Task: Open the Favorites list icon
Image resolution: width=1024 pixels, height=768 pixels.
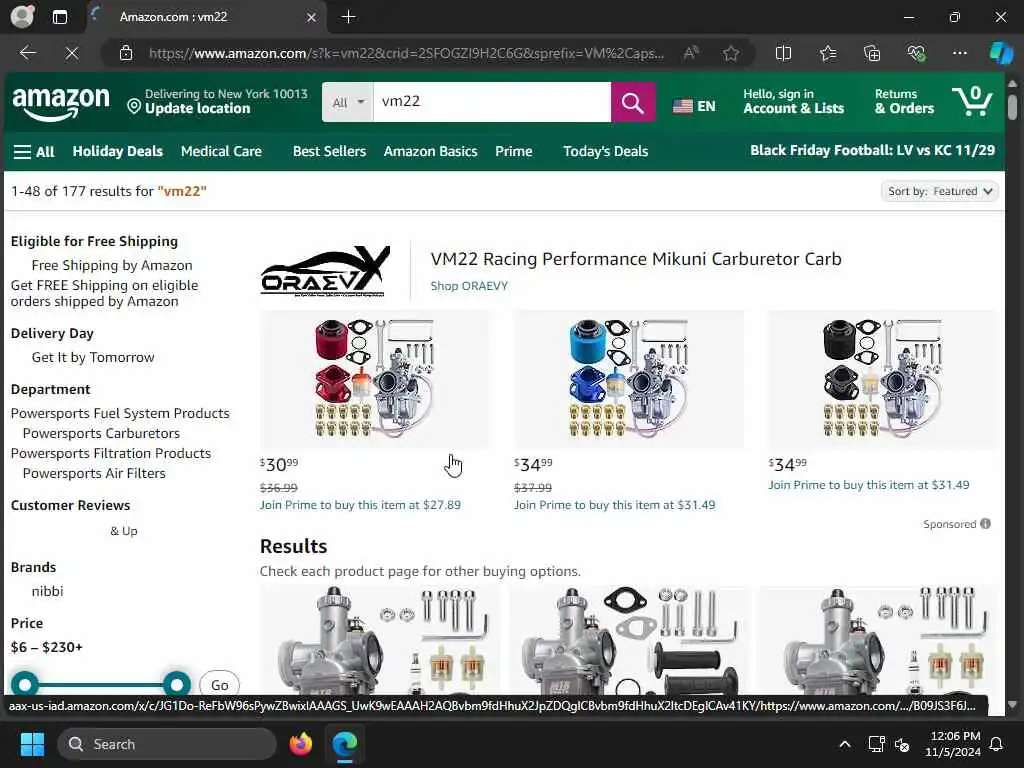Action: 828,53
